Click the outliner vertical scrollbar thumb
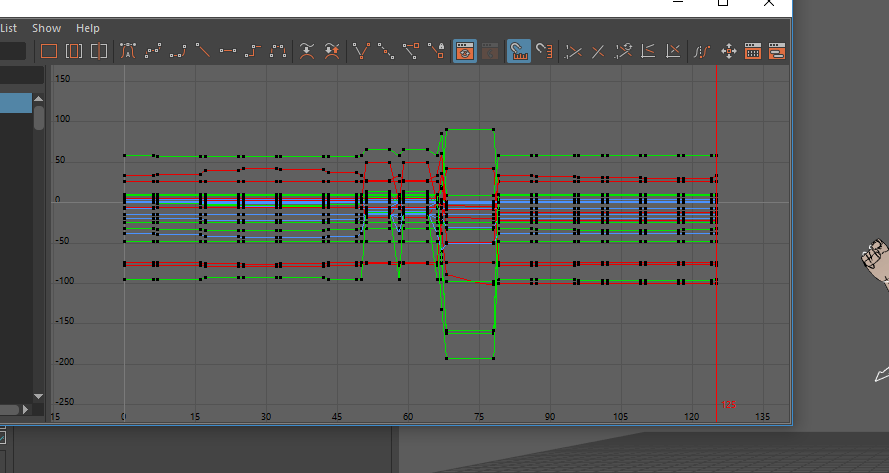Image resolution: width=889 pixels, height=473 pixels. click(x=39, y=118)
